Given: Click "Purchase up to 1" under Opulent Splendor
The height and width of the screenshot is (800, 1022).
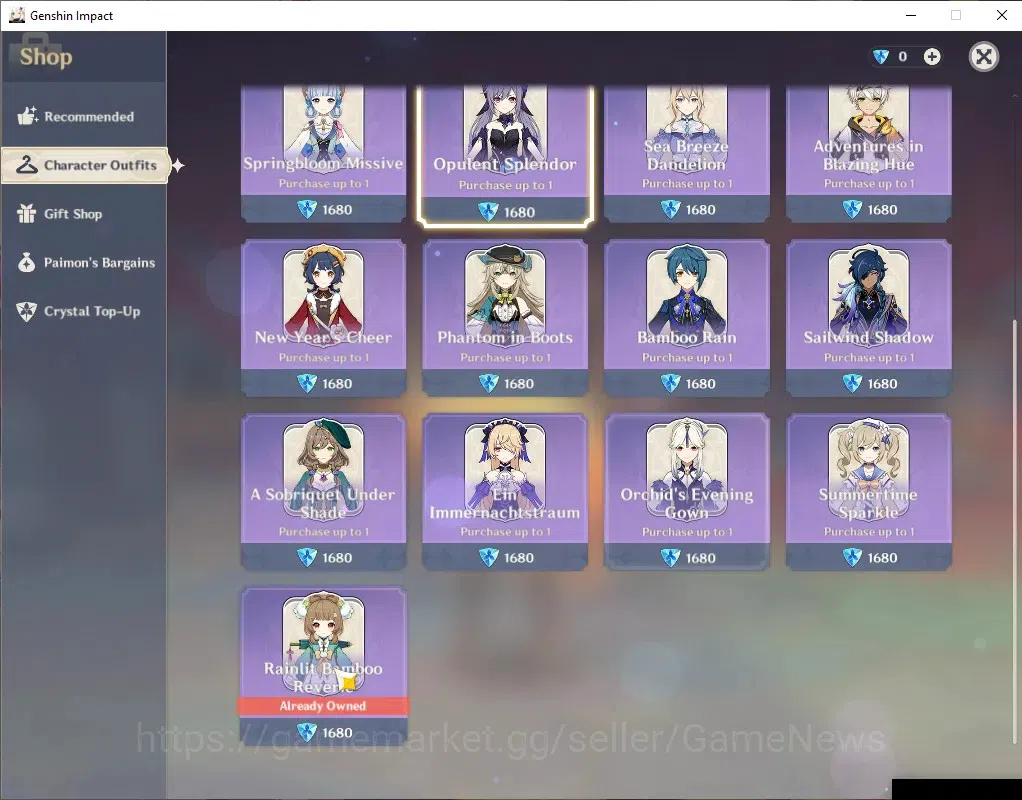Looking at the screenshot, I should pyautogui.click(x=505, y=185).
